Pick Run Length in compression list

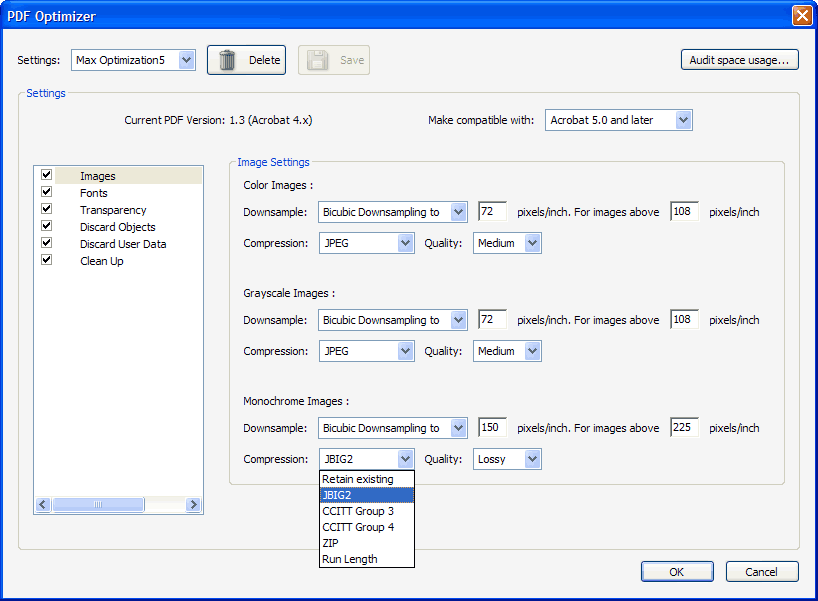(350, 559)
